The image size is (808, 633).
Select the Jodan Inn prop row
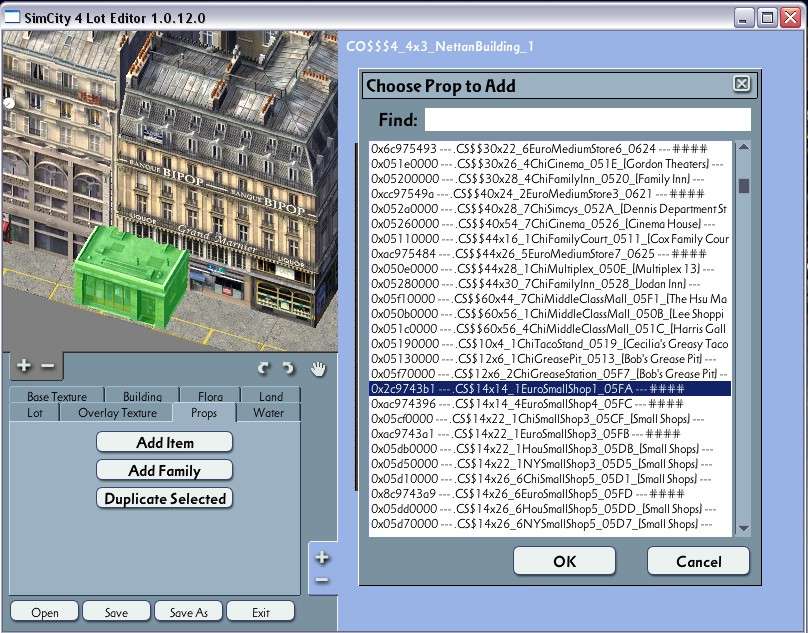pyautogui.click(x=550, y=284)
